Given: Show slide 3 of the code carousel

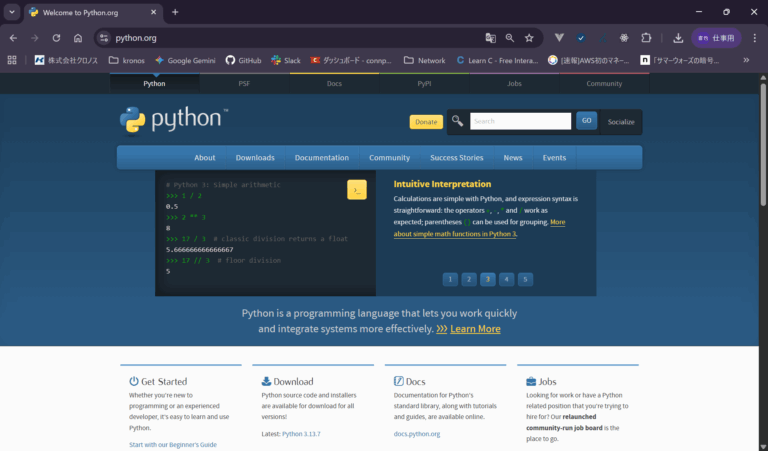Looking at the screenshot, I should [x=488, y=279].
